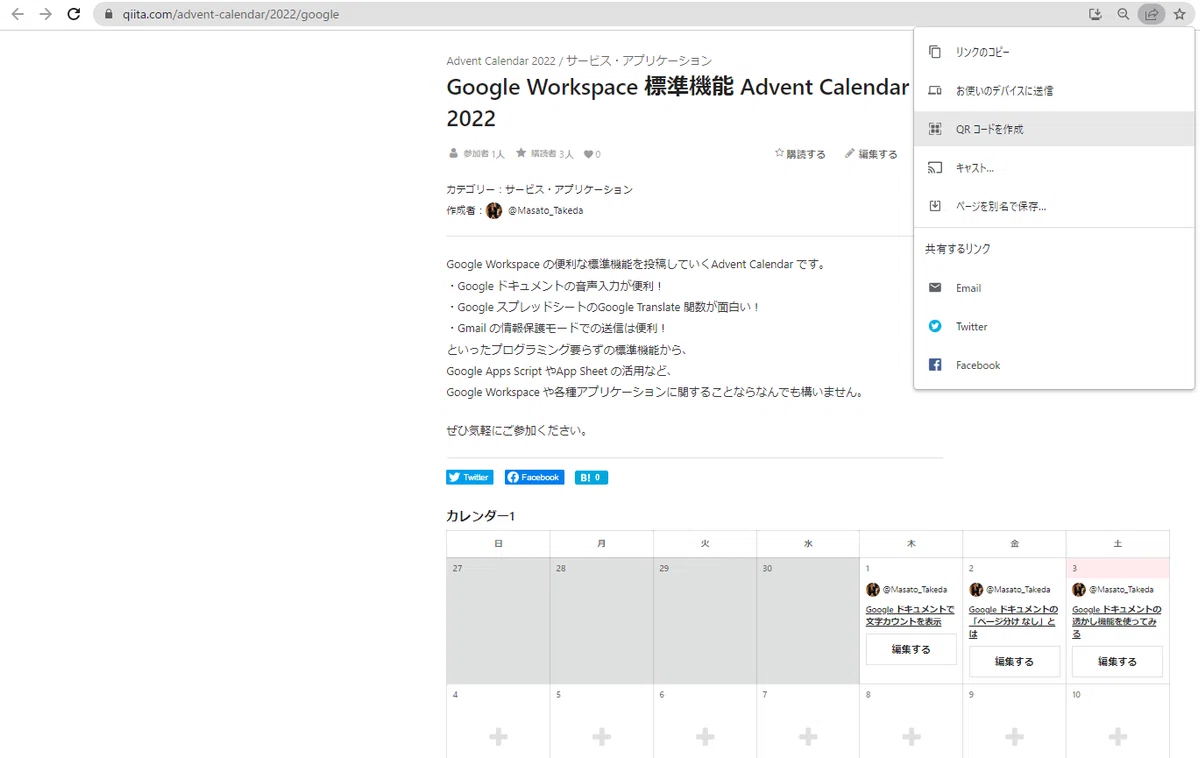Screen dimensions: 1200x758
Task: Click the blue Twitter share button on the page
Action: coord(470,477)
